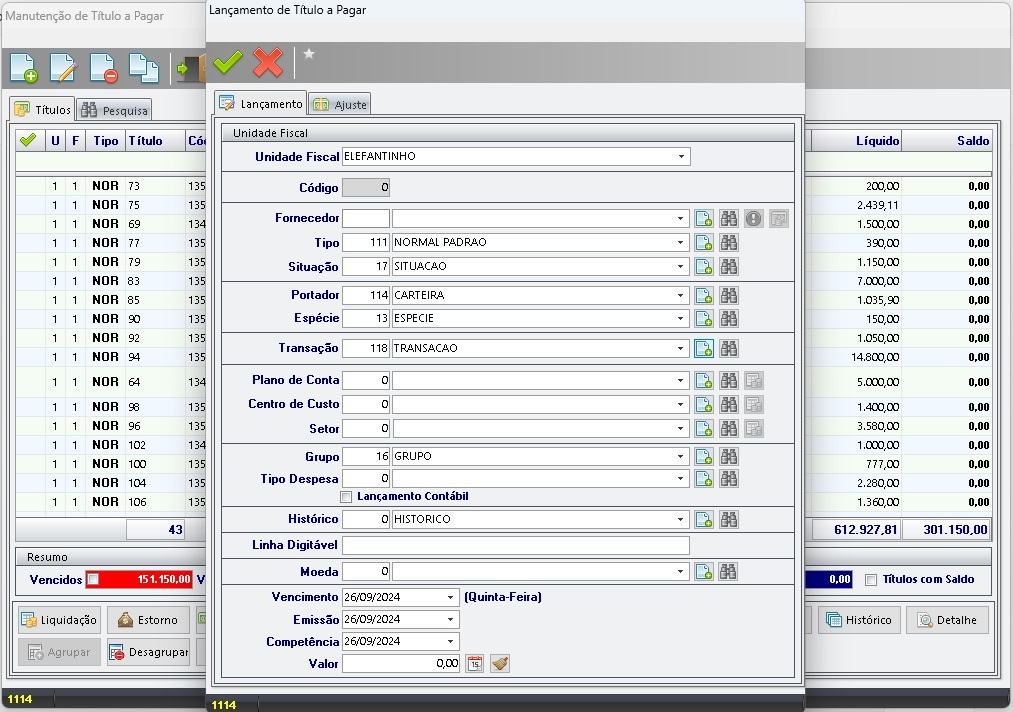
Task: Expand the Unidade Fiscal dropdown
Action: [x=681, y=157]
